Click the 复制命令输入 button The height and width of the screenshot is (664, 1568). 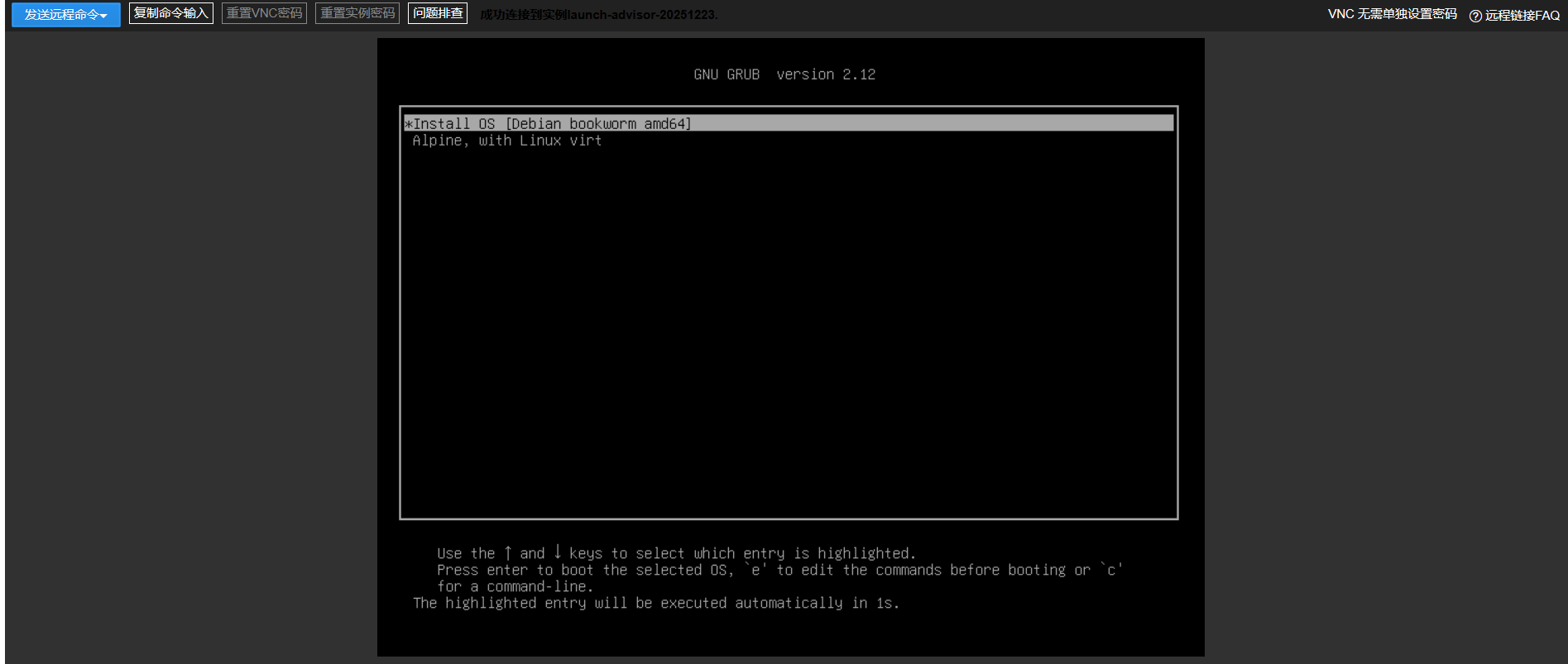click(171, 13)
